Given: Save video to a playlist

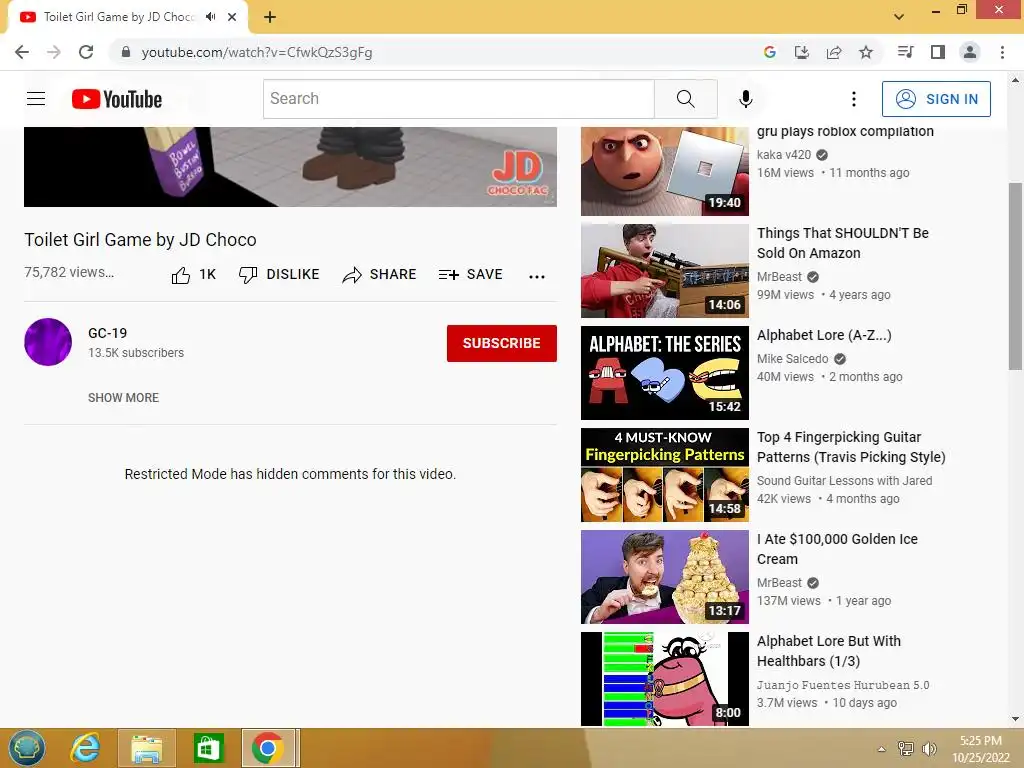Looking at the screenshot, I should [470, 275].
